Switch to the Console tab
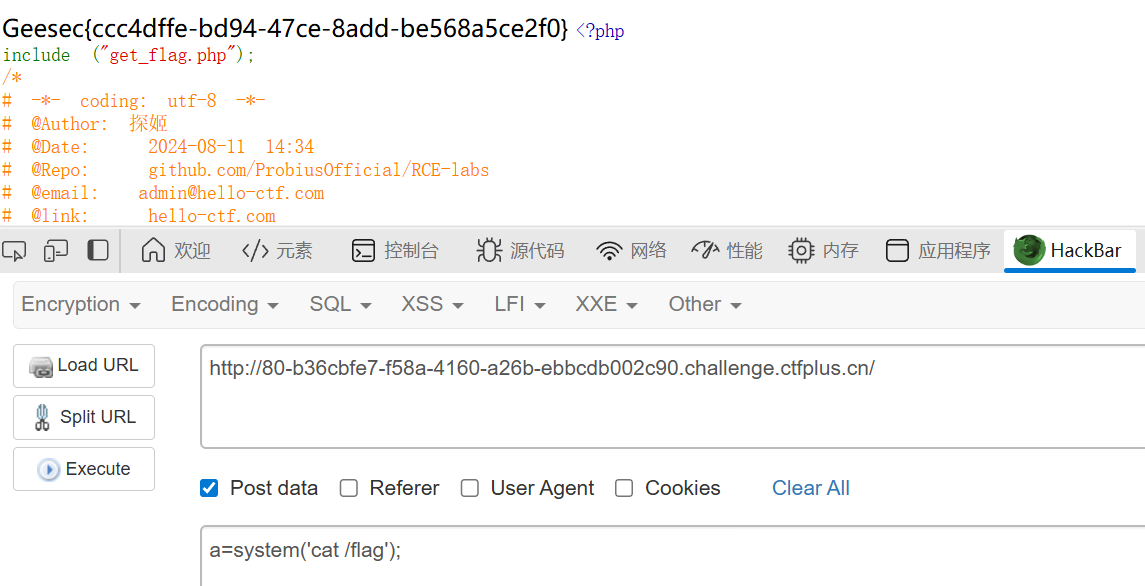The height and width of the screenshot is (586, 1145). pyautogui.click(x=395, y=250)
